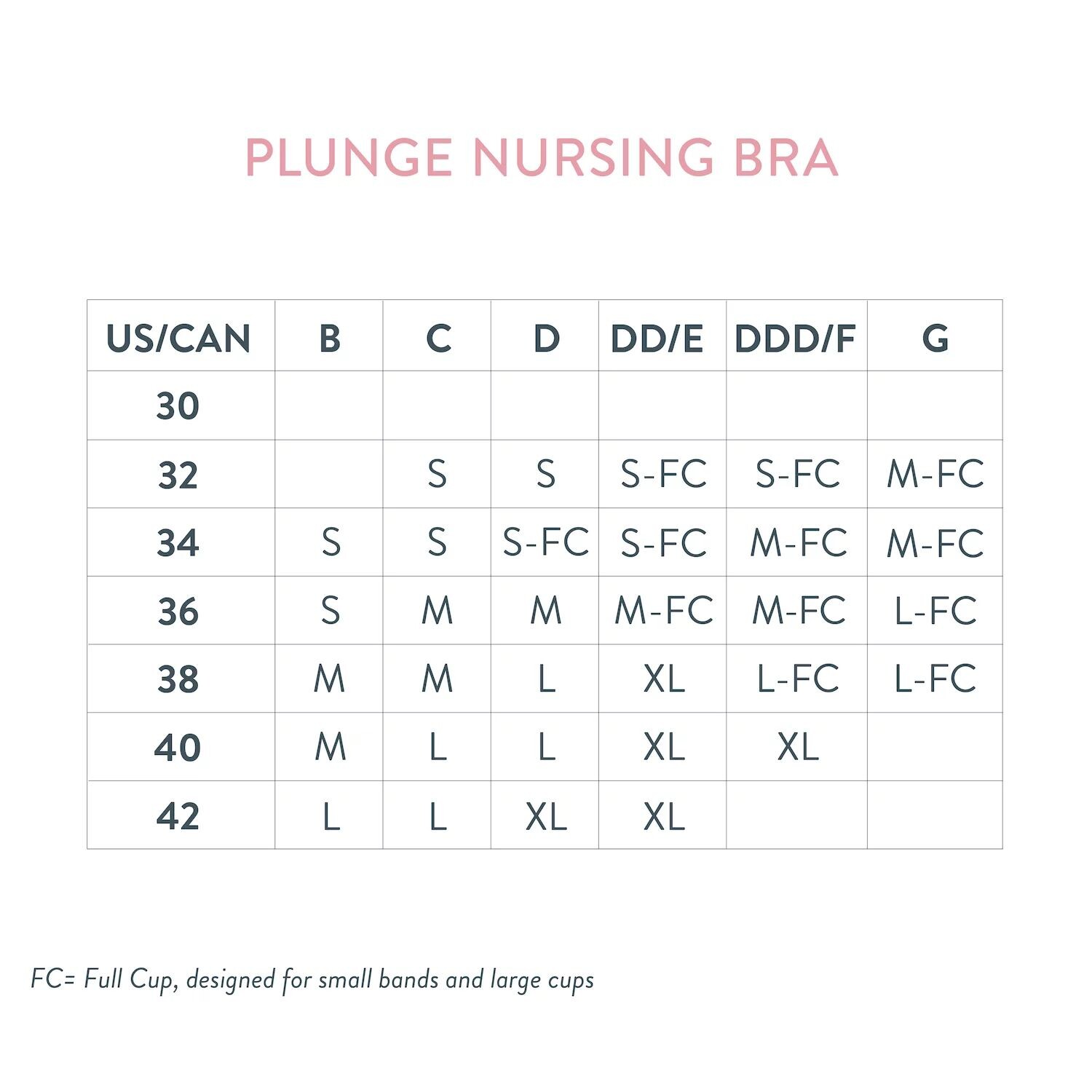Screen dimensions: 1092x1092
Task: Click the M-FC cell for 32 G
Action: click(x=935, y=475)
